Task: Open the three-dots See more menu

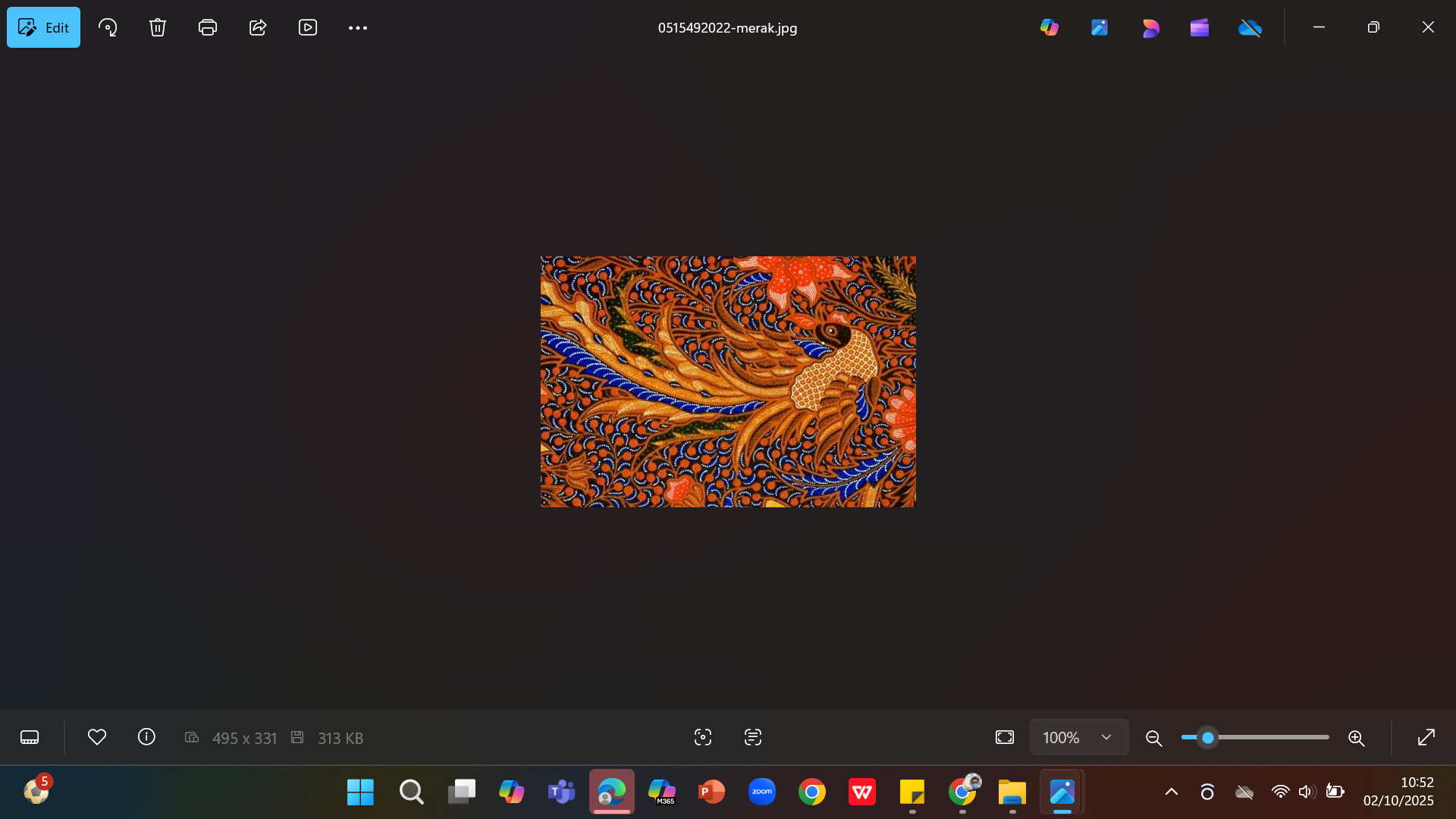Action: click(x=358, y=27)
